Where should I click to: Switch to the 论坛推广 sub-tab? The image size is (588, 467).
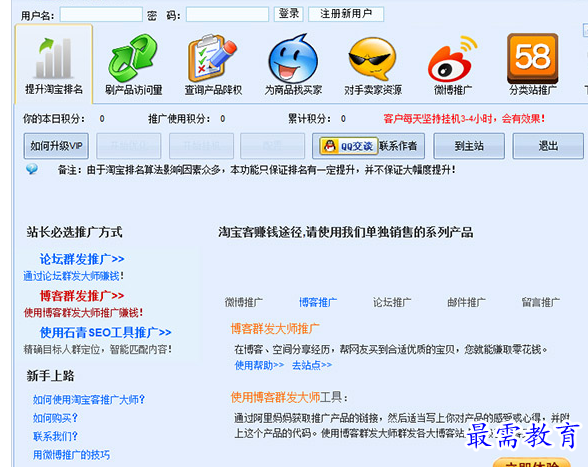pyautogui.click(x=392, y=302)
